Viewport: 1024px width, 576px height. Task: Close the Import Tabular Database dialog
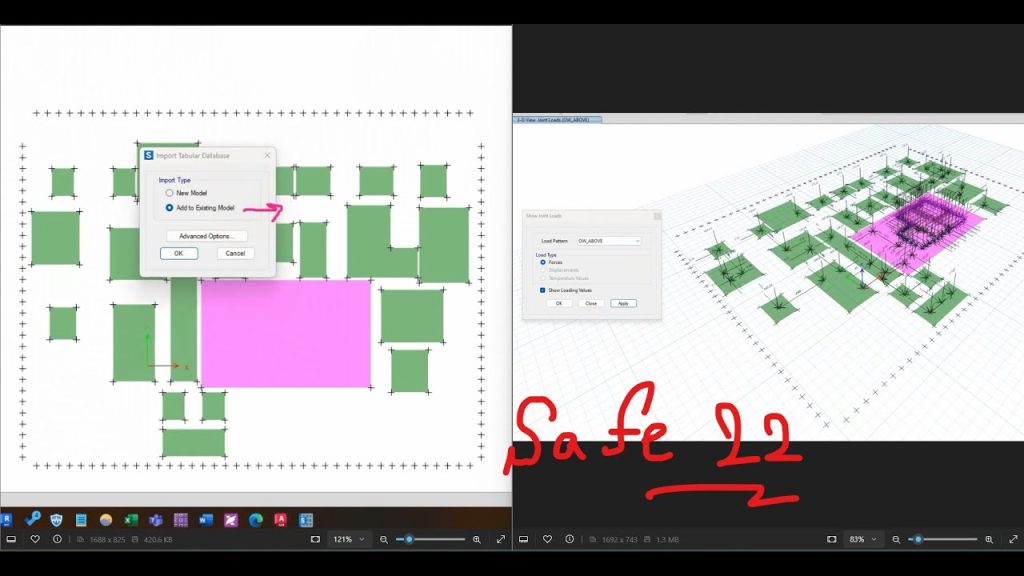267,155
